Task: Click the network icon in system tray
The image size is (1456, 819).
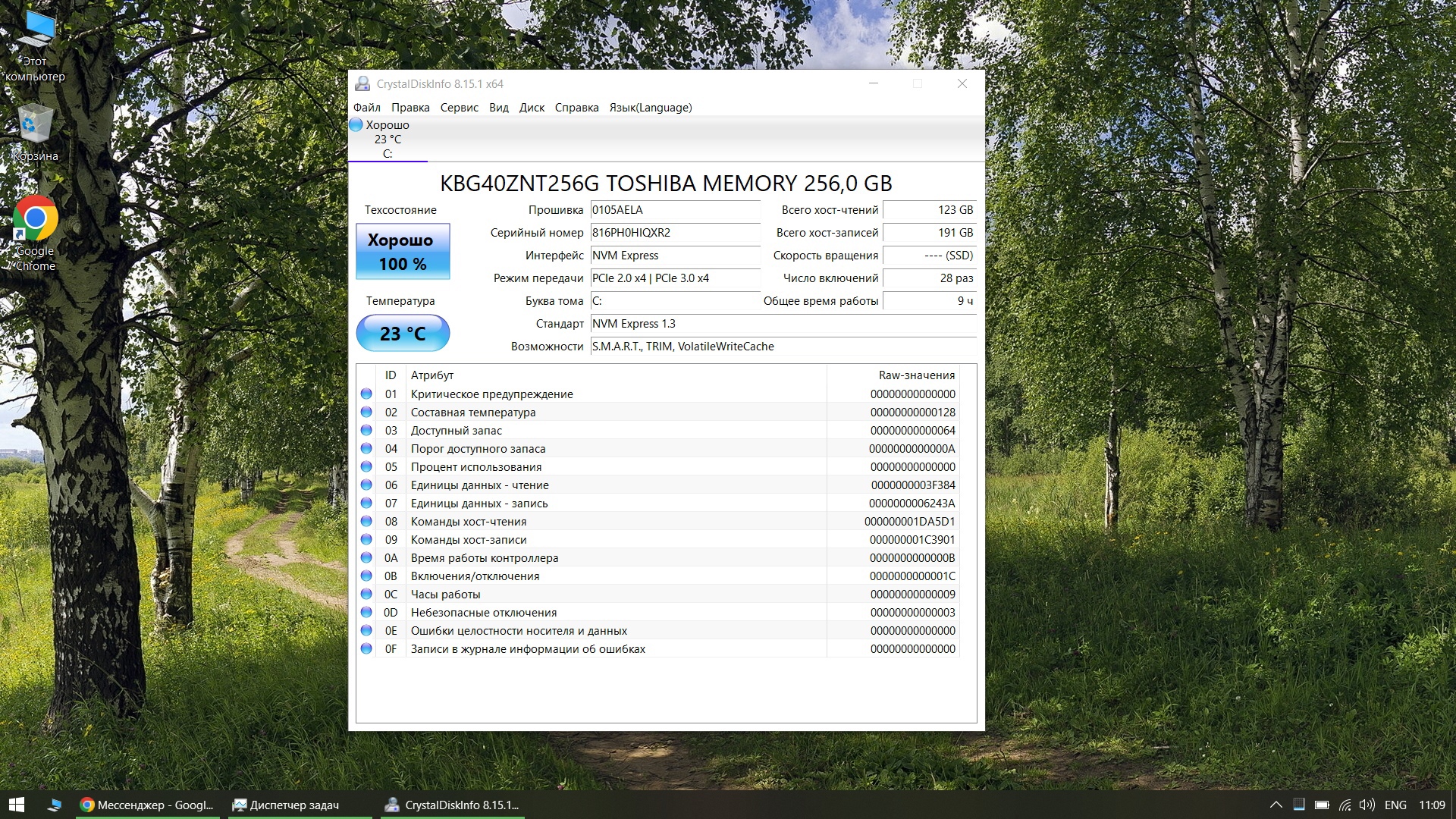Action: 1345,805
